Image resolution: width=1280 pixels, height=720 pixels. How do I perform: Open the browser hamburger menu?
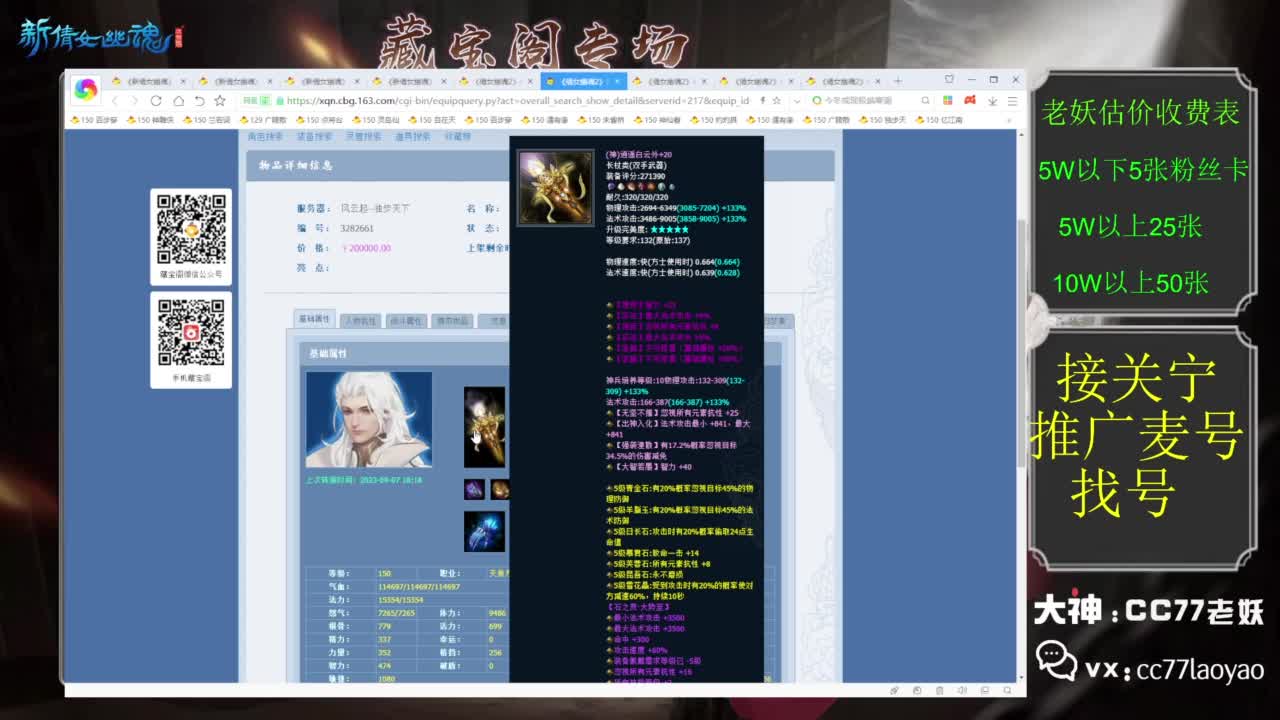(1012, 101)
